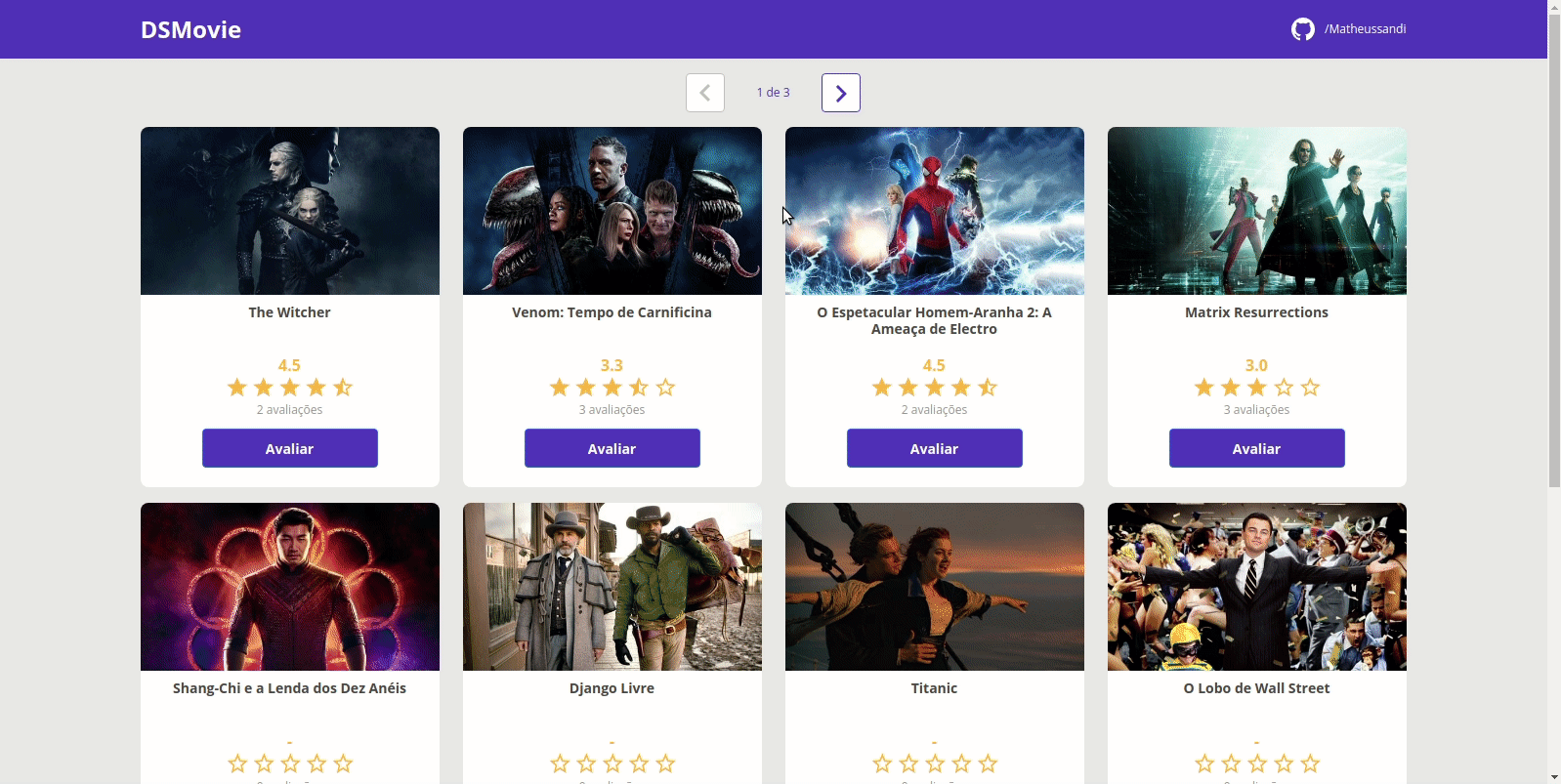Click the DSMovie logo title
1561x784 pixels.
(x=190, y=29)
